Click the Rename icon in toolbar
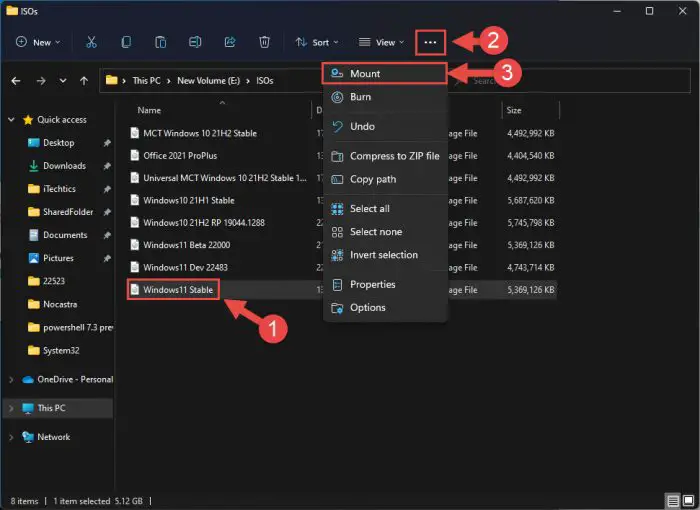This screenshot has width=700, height=510. (195, 42)
